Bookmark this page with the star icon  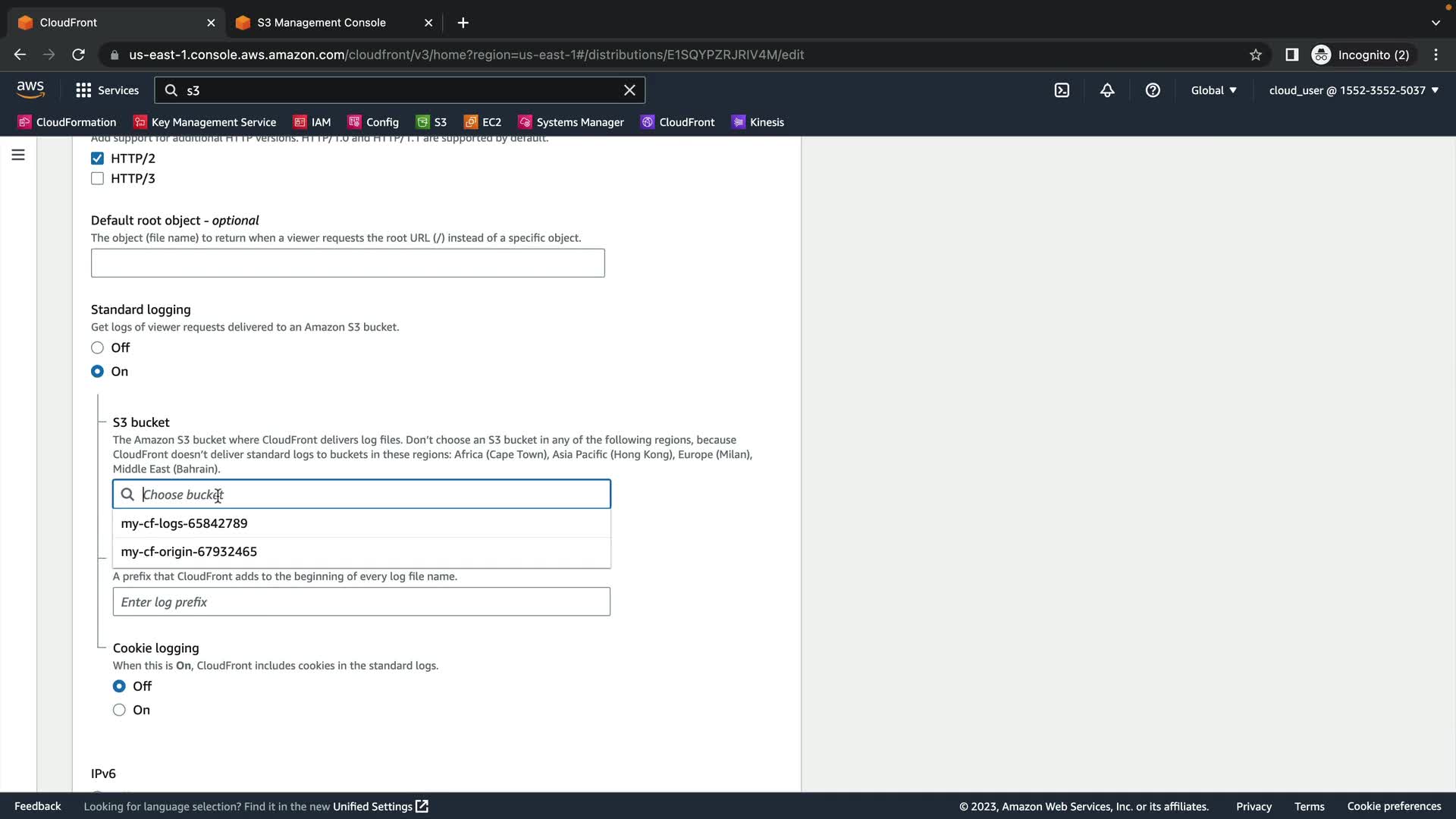point(1256,55)
